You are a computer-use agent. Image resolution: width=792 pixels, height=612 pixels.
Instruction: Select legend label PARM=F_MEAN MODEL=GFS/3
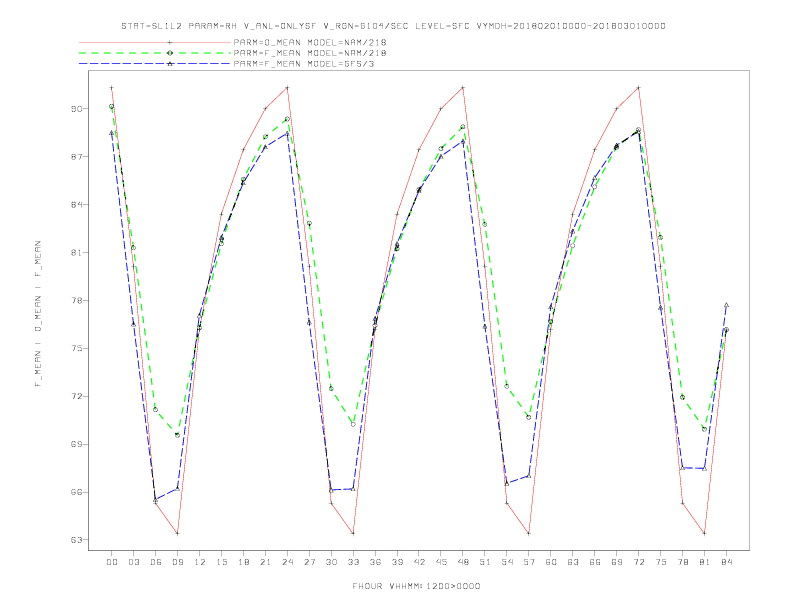(304, 64)
